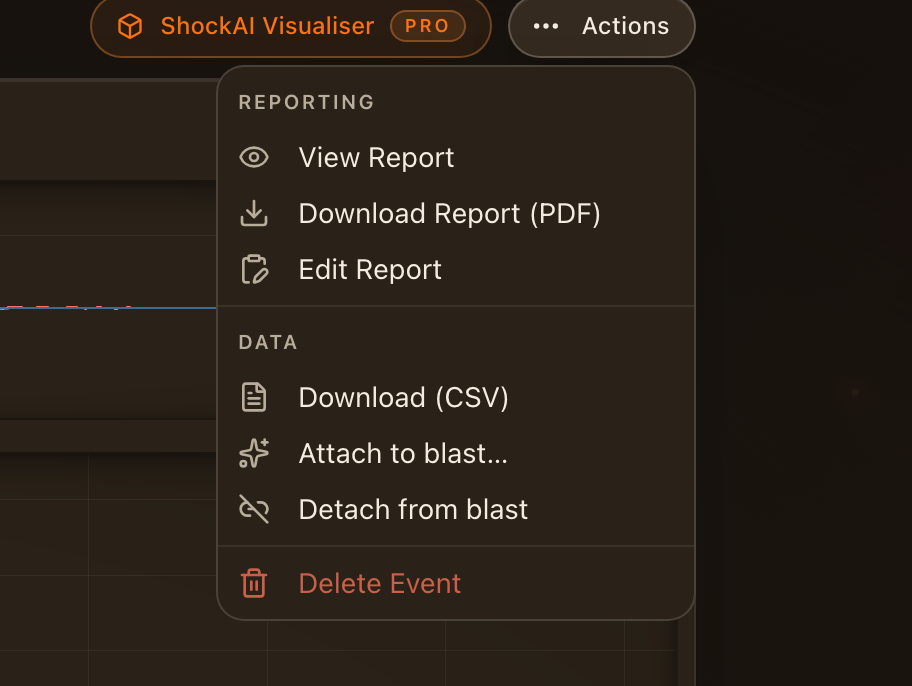Click the REPORTING section heading
Screen dimensions: 912x686
[x=307, y=102]
